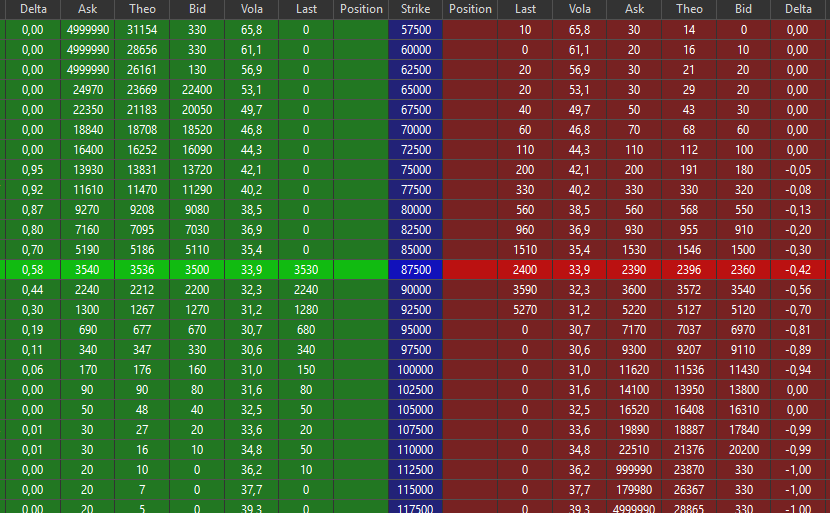
Task: Click the call position cell for strike 87500
Action: pyautogui.click(x=361, y=270)
